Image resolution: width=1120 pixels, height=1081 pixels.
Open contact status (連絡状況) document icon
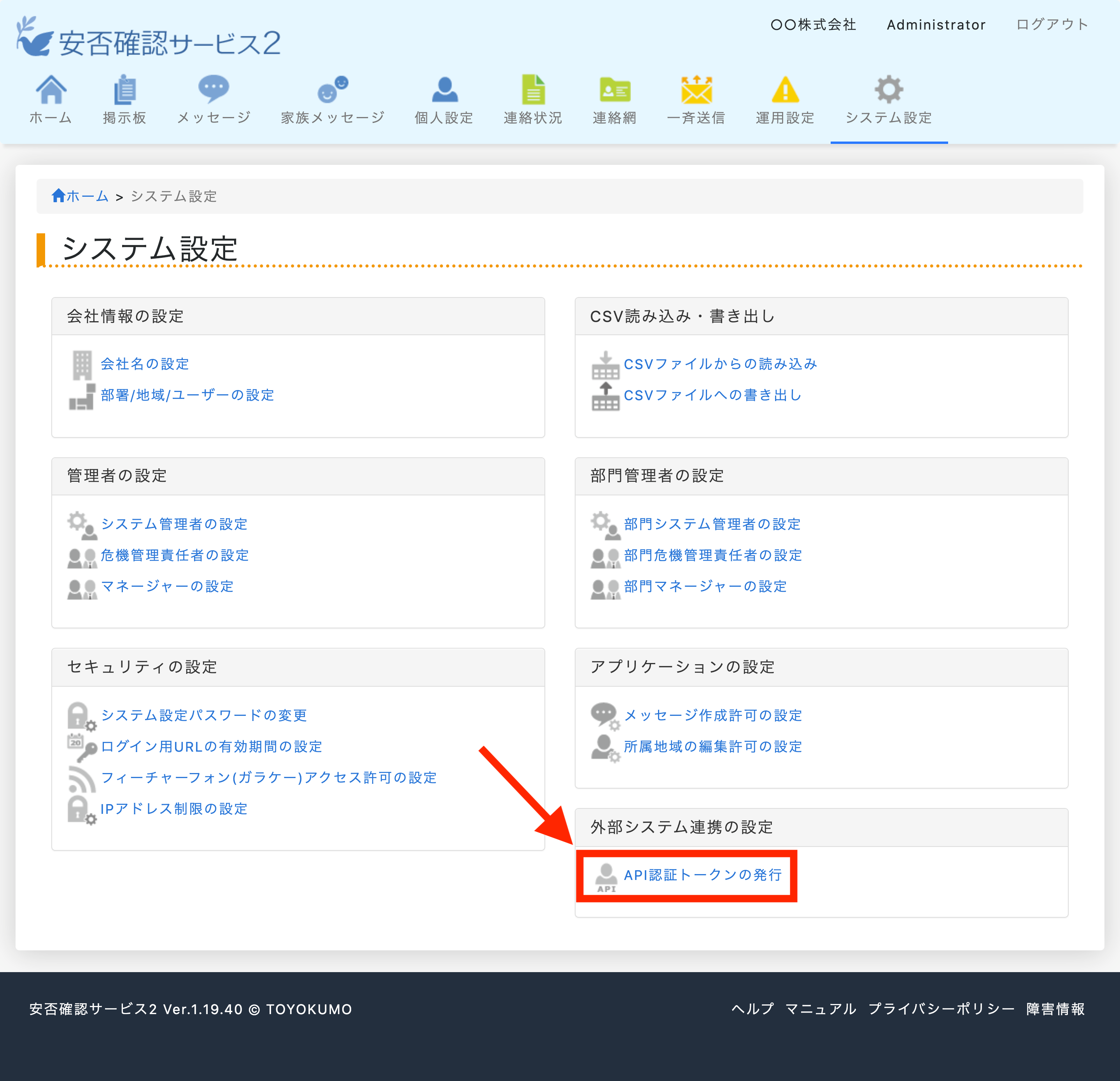(x=532, y=89)
